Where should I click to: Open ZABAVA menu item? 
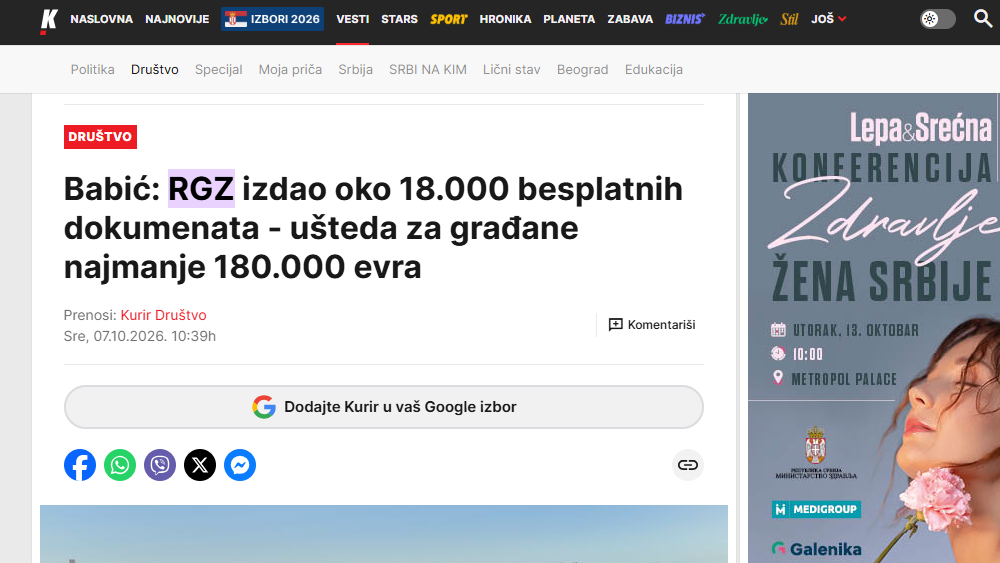click(630, 19)
